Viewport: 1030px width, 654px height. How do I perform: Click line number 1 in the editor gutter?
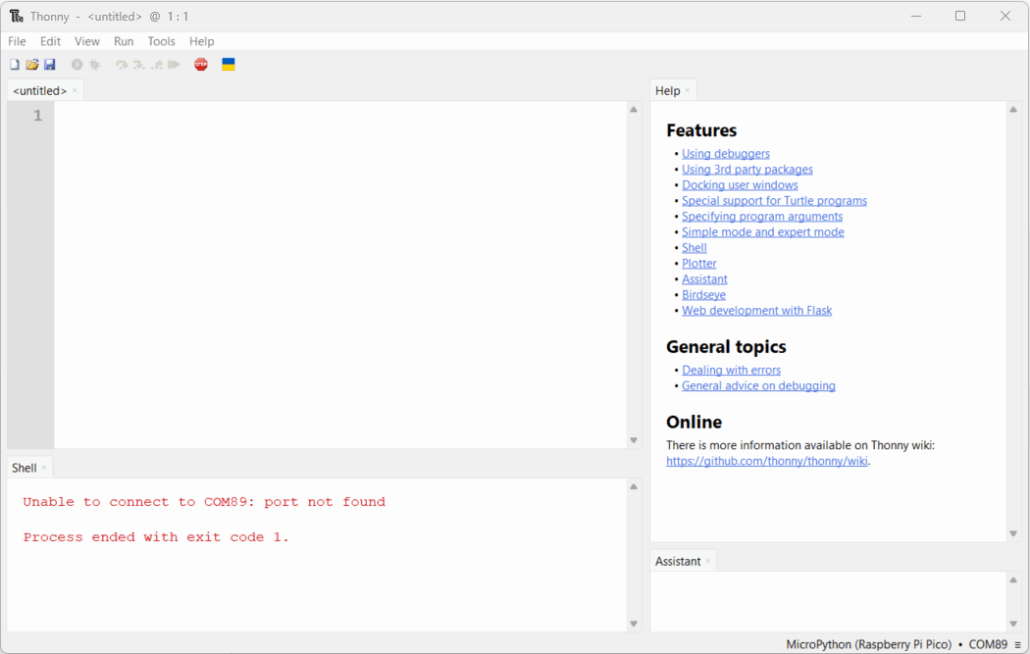(37, 116)
